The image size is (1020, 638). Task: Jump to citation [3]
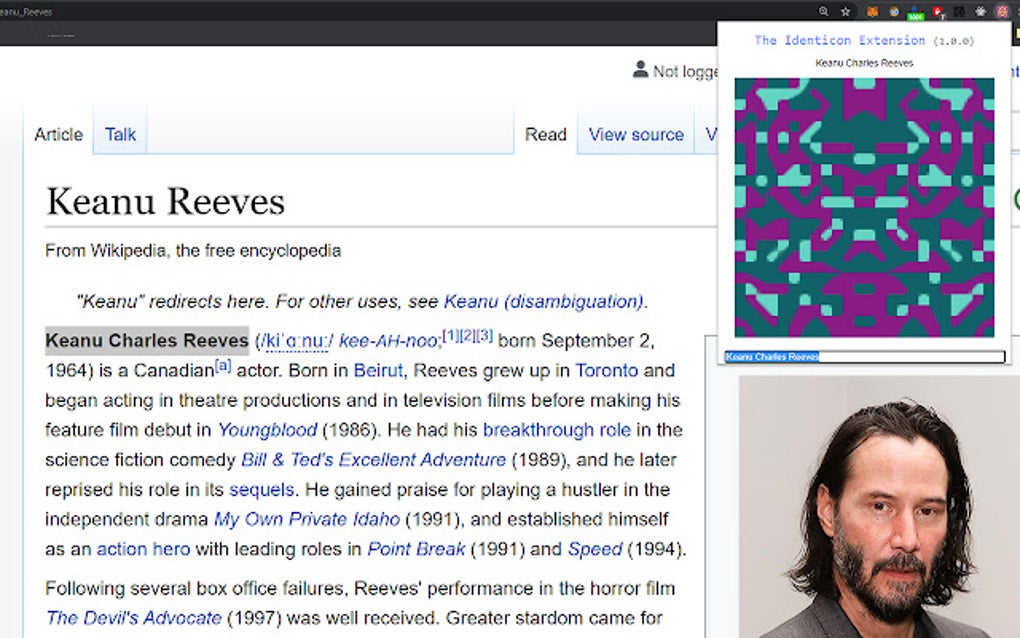point(485,336)
